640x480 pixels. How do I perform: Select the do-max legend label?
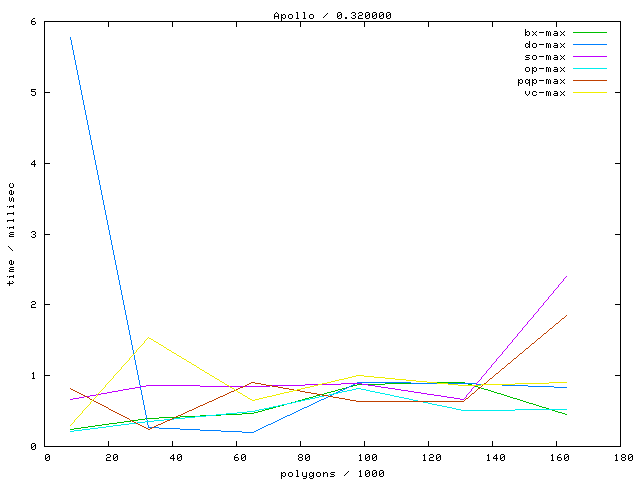pyautogui.click(x=544, y=45)
